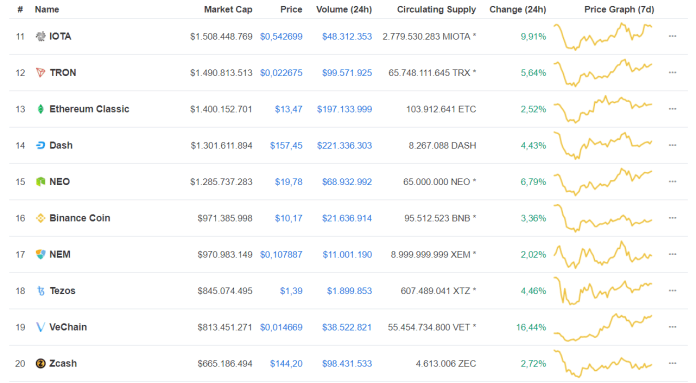The image size is (696, 383).
Task: Open the IOTA coin name link
Action: point(60,36)
